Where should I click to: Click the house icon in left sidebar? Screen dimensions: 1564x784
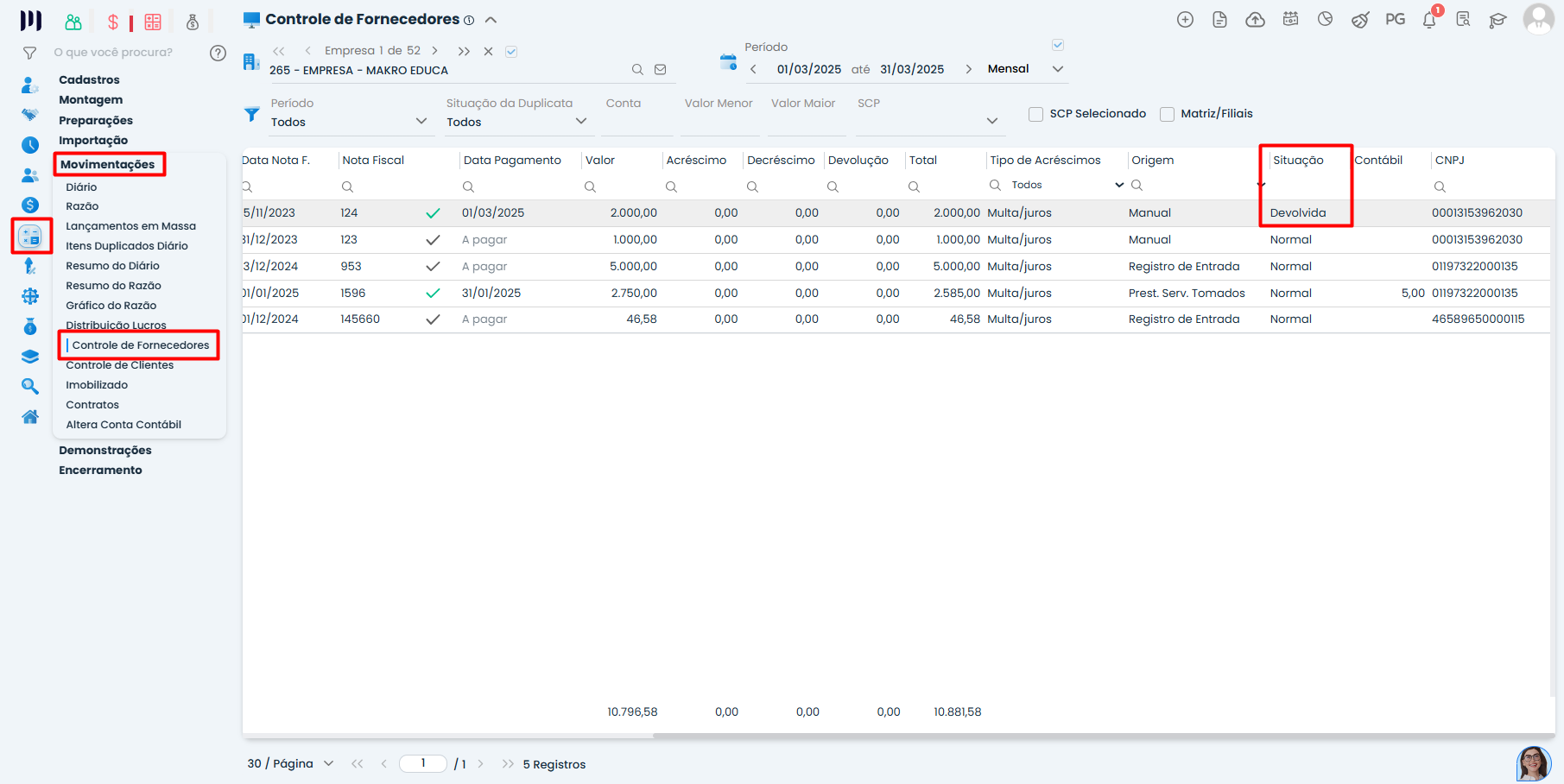click(x=30, y=417)
